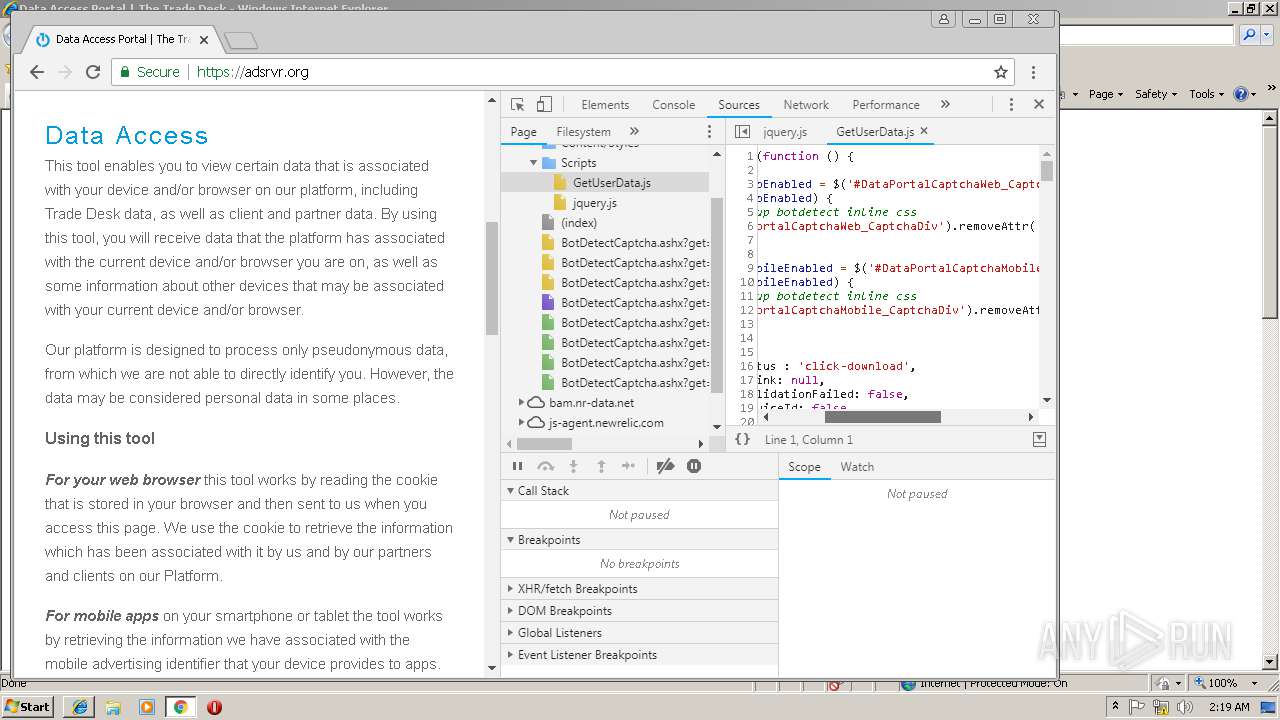Expand the js-agent.newrelic.com domain

(x=521, y=422)
